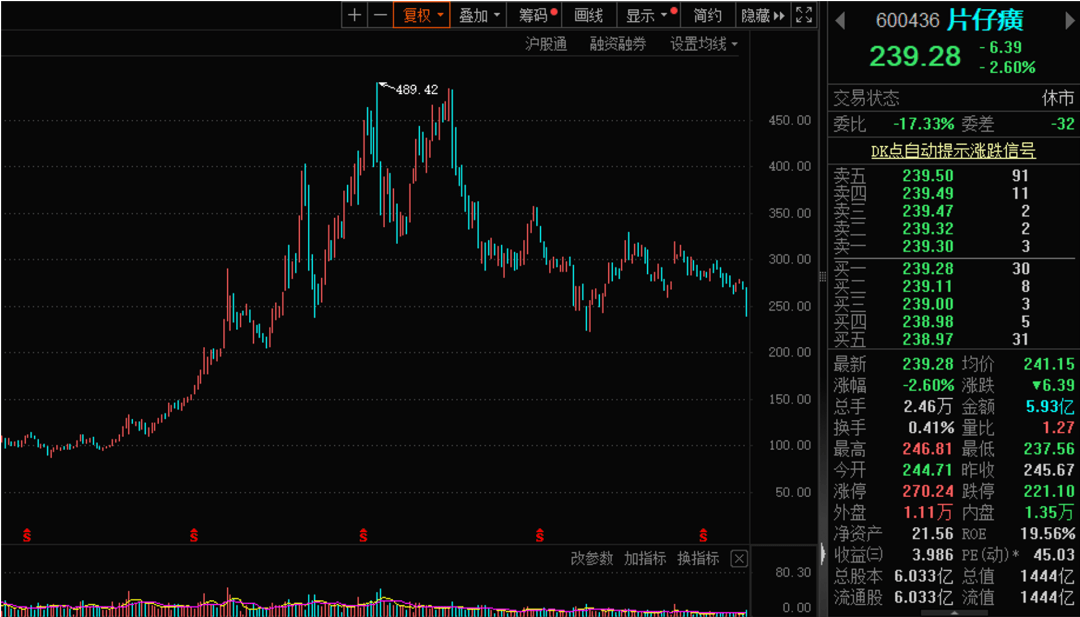Zoom in the K-line chart with plus button
Image resolution: width=1080 pixels, height=617 pixels.
pos(355,15)
